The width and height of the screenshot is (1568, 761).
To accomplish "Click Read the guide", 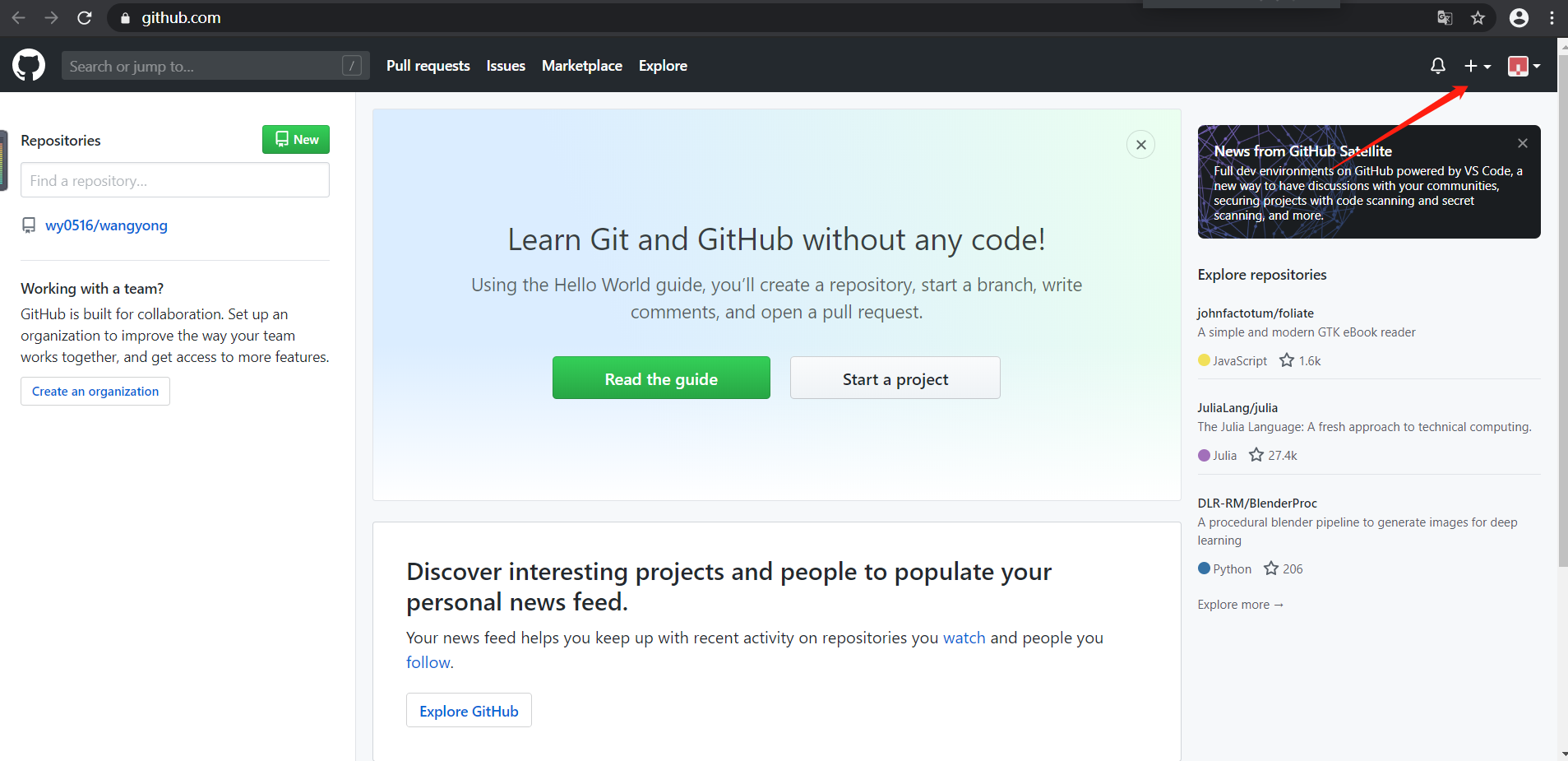I will [x=661, y=378].
